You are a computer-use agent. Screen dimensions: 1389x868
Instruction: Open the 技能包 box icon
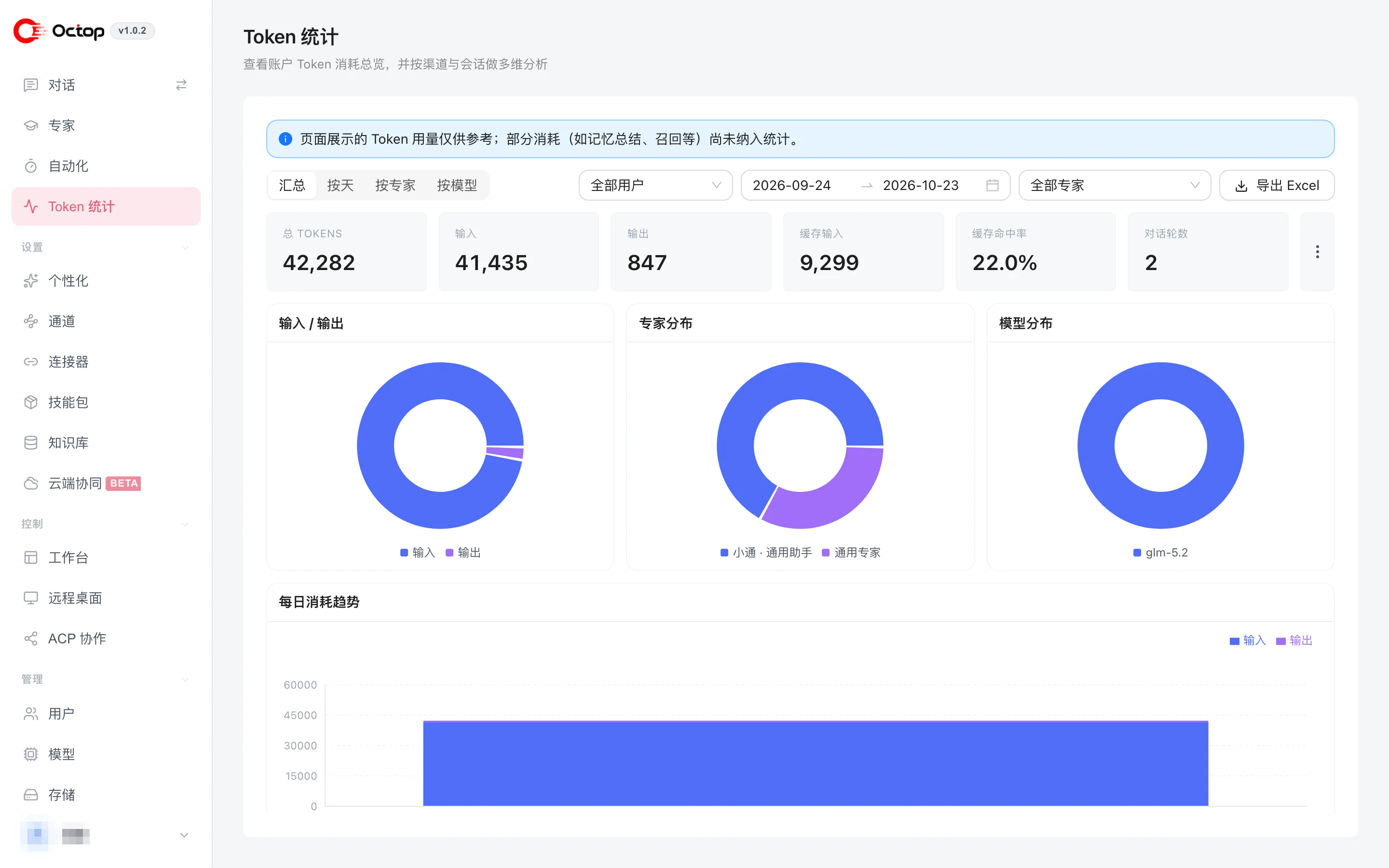pos(30,403)
